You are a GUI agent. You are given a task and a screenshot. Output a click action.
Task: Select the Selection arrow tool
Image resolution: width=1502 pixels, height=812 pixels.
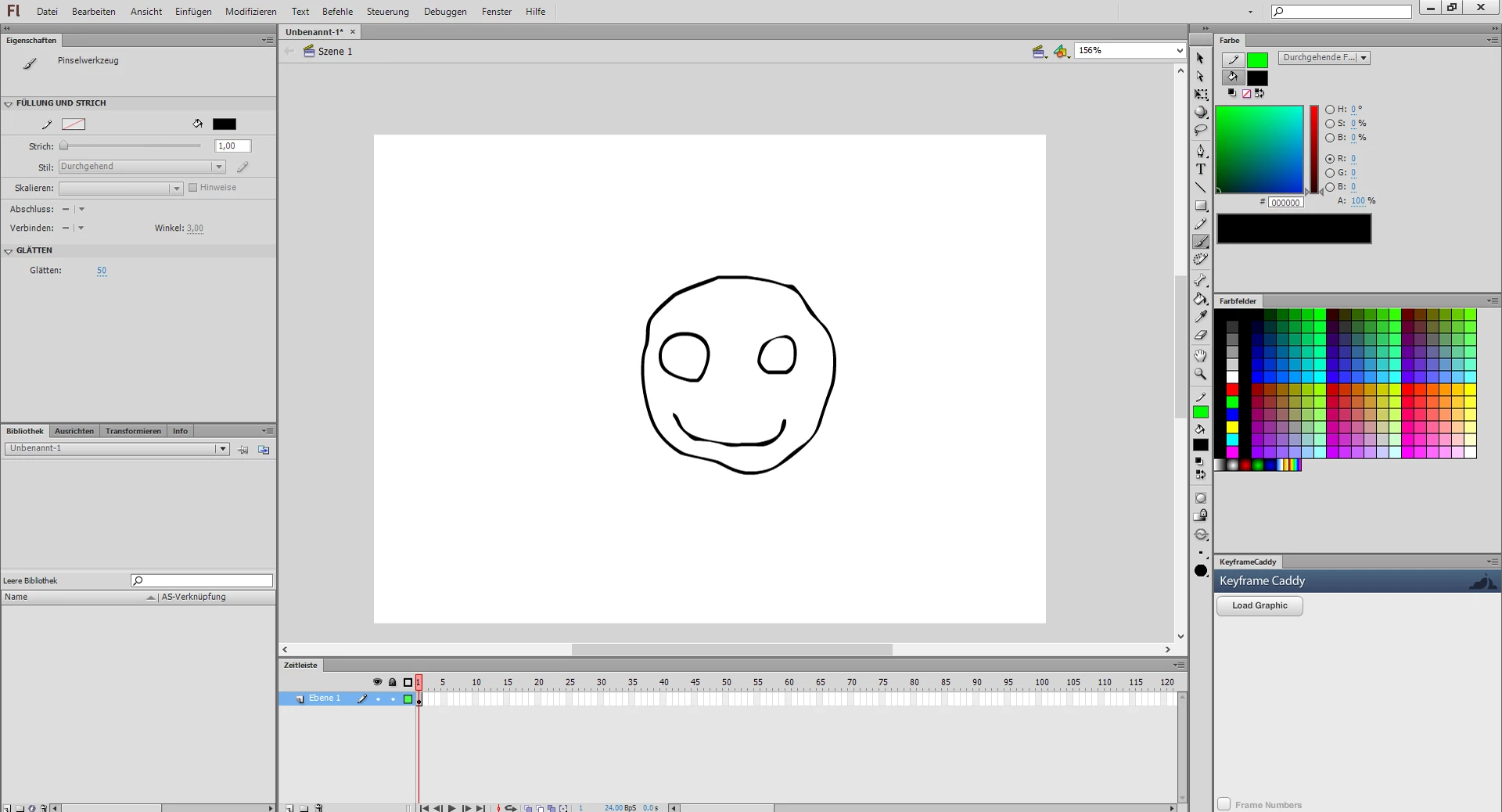click(1200, 59)
